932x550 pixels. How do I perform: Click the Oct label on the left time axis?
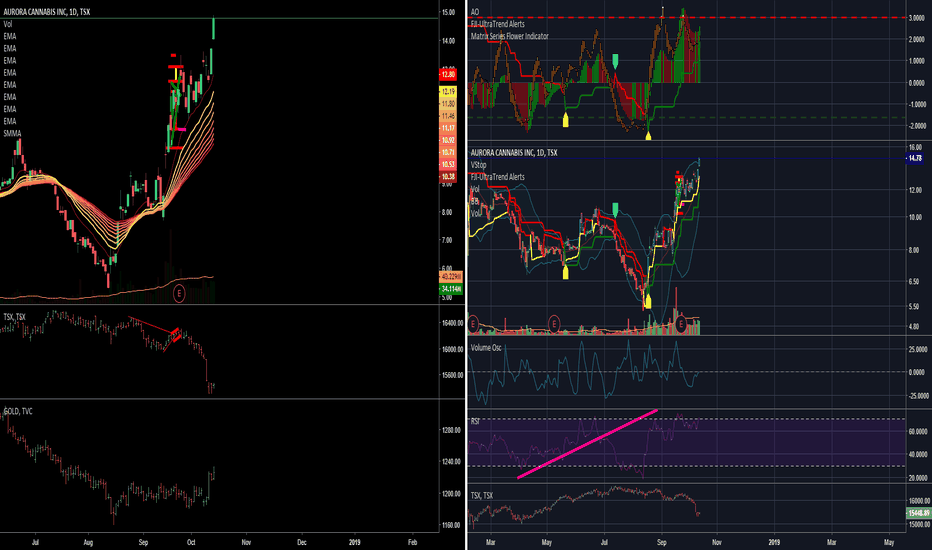coord(191,542)
